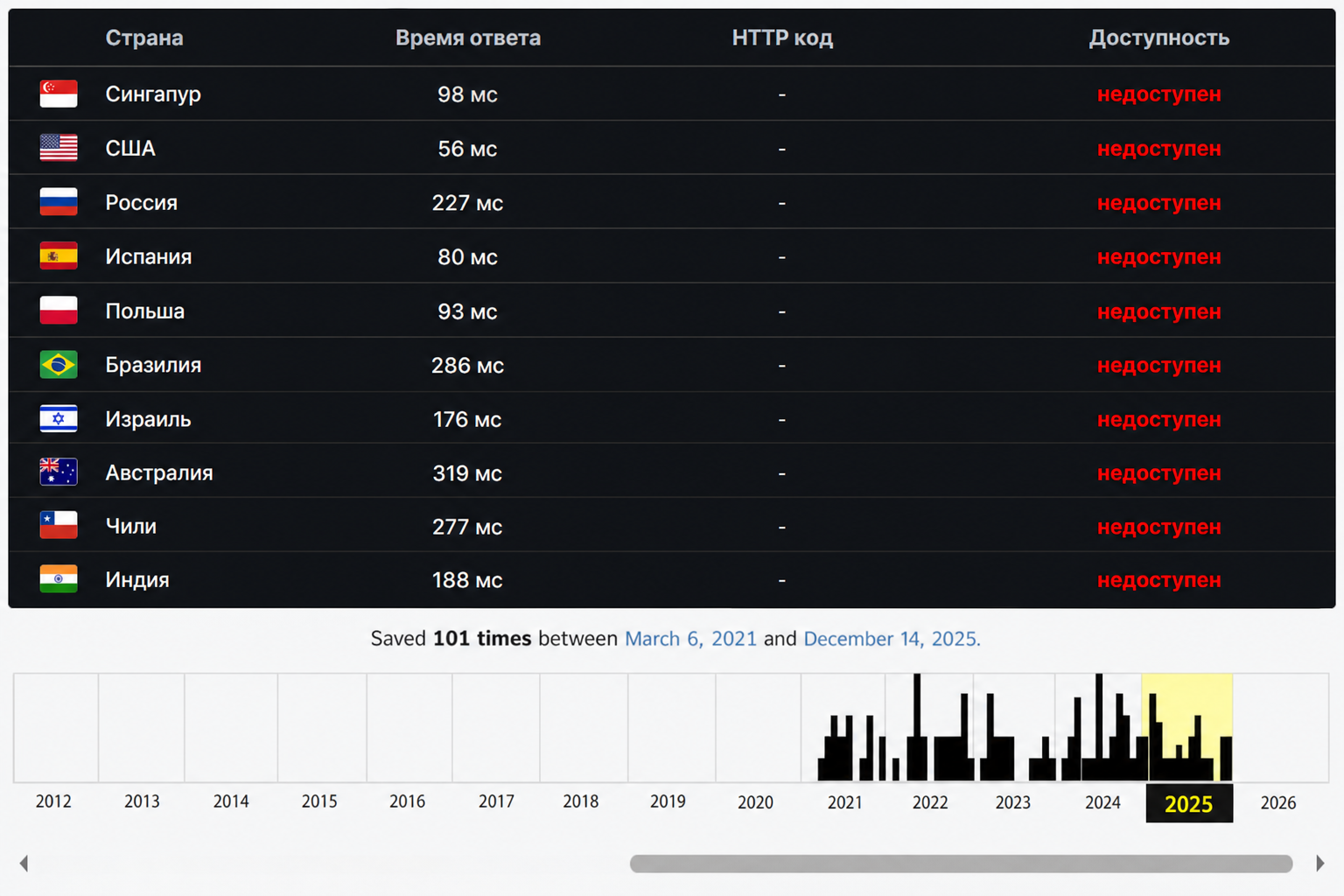Click the horizontal scrollbar thumb
The height and width of the screenshot is (896, 1344).
961,864
